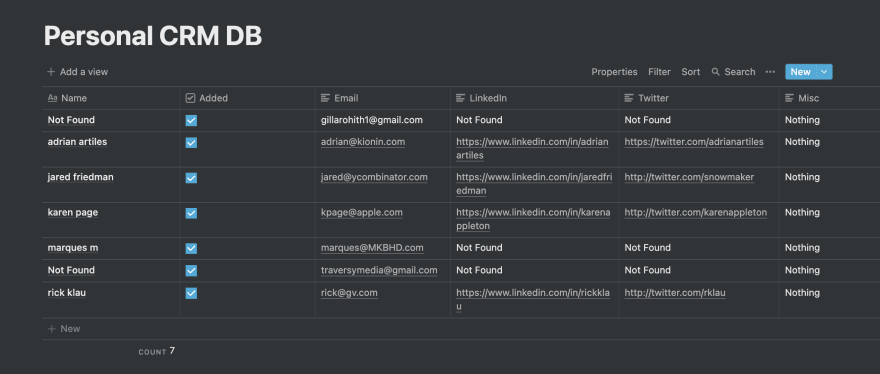Viewport: 880px width, 374px height.
Task: Click the COUNT 7 summary
Action: [157, 352]
